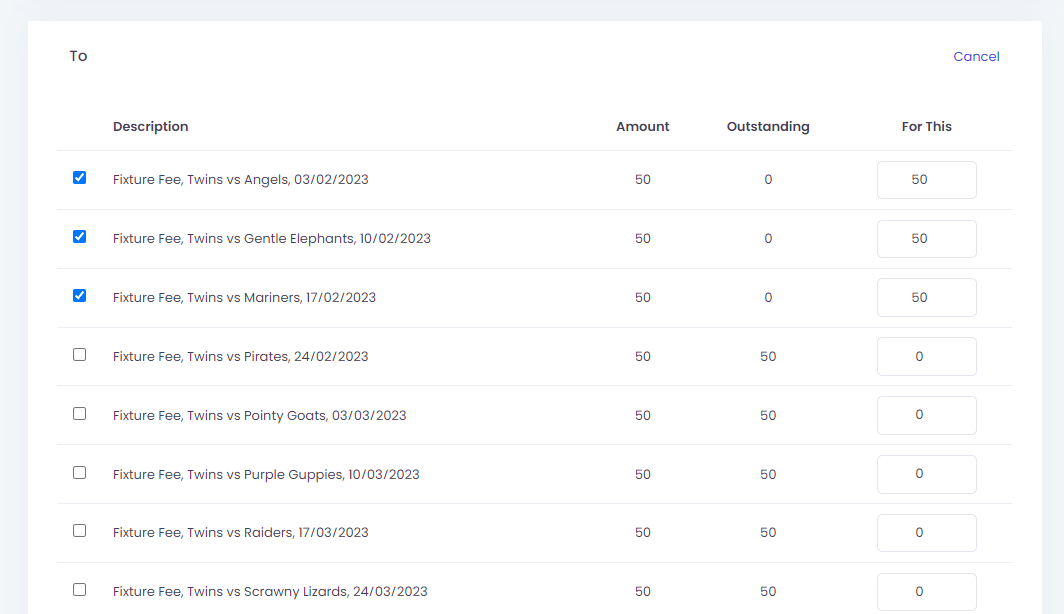Check the Twins vs Pirates checkbox
Screen dimensions: 1064x614
(79, 355)
